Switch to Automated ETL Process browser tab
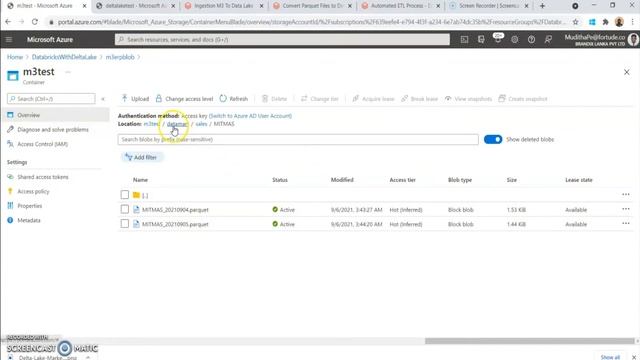This screenshot has width=640, height=360. pyautogui.click(x=401, y=6)
